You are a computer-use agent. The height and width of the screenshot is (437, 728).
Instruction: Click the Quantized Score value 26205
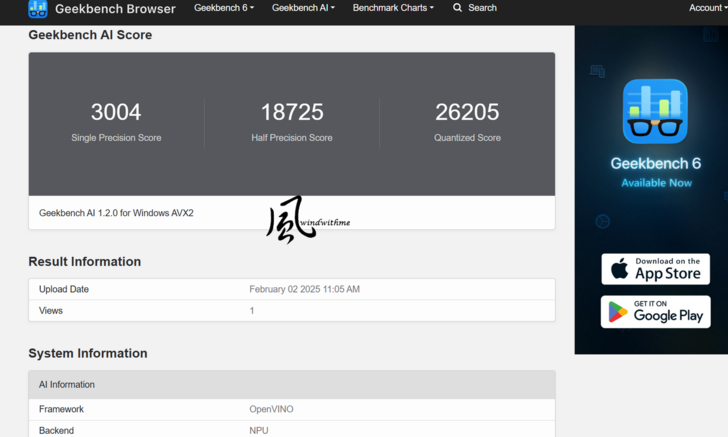pos(467,112)
